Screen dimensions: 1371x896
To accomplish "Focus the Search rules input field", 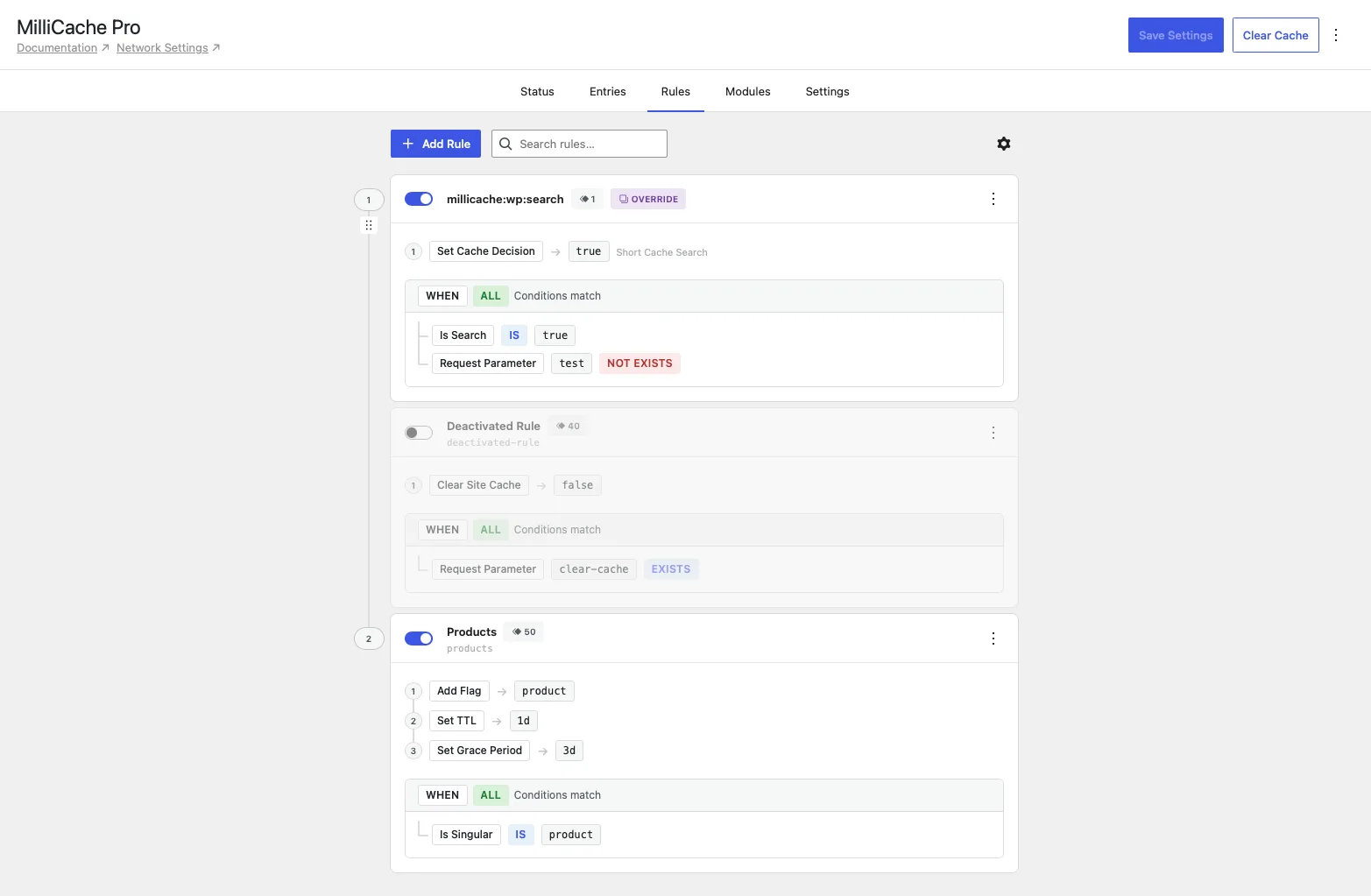I will point(579,144).
